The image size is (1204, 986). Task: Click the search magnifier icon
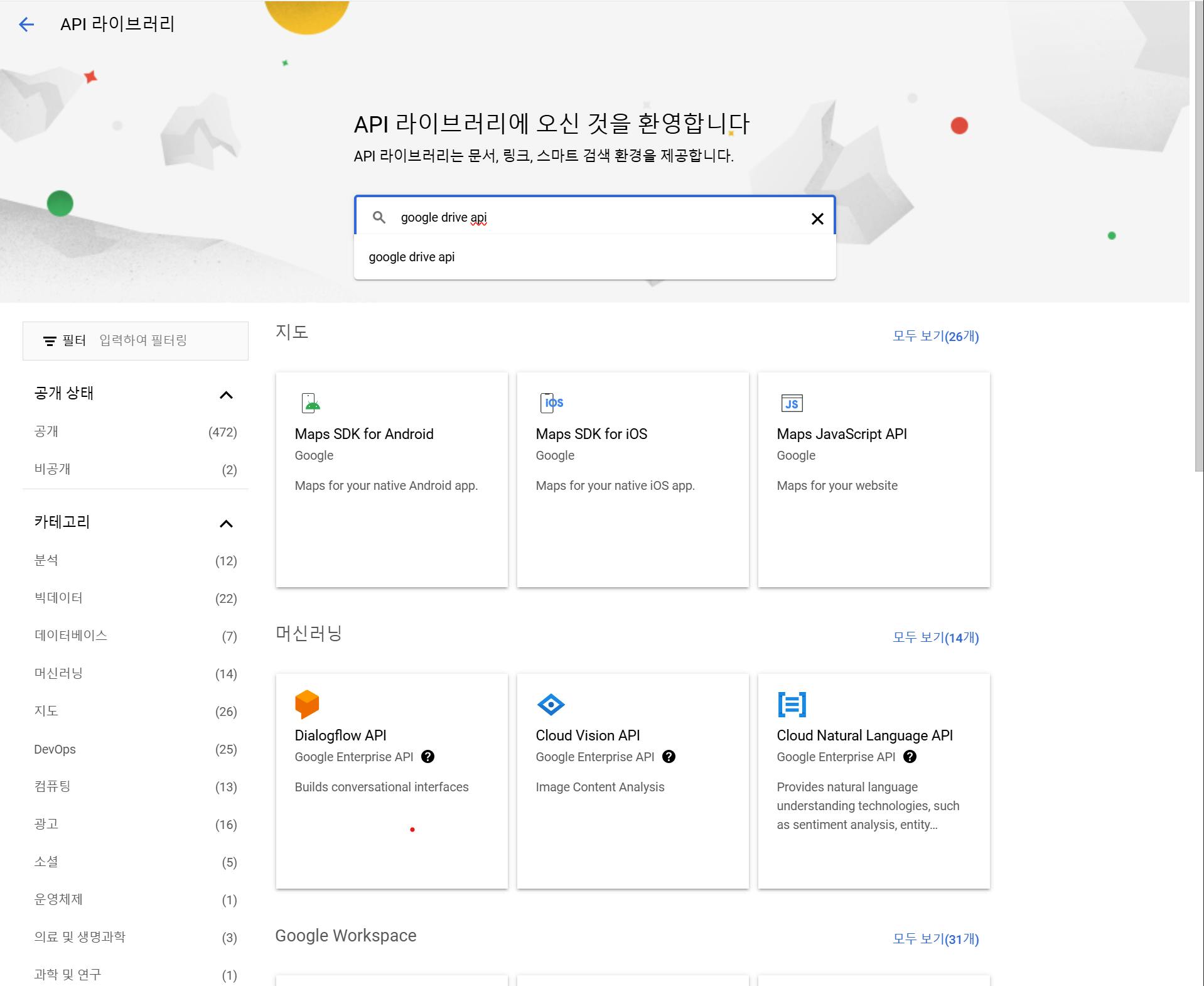point(379,217)
